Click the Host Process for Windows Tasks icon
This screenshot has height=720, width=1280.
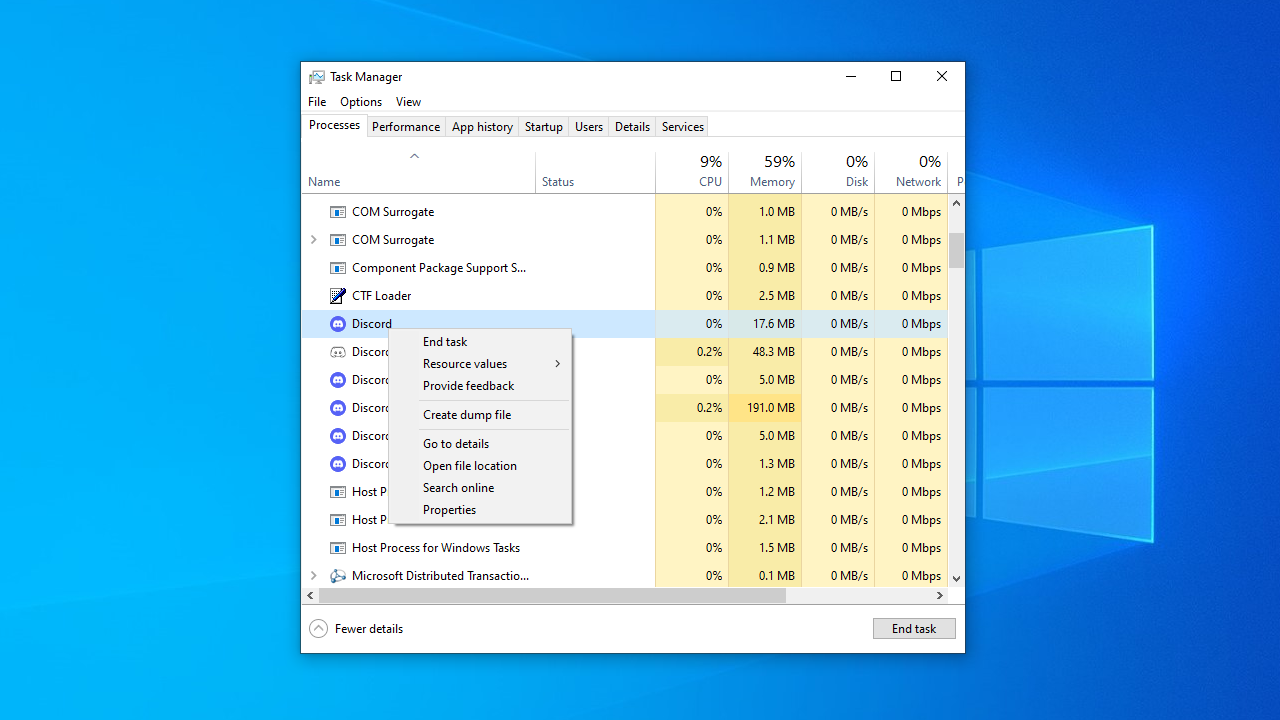(338, 548)
